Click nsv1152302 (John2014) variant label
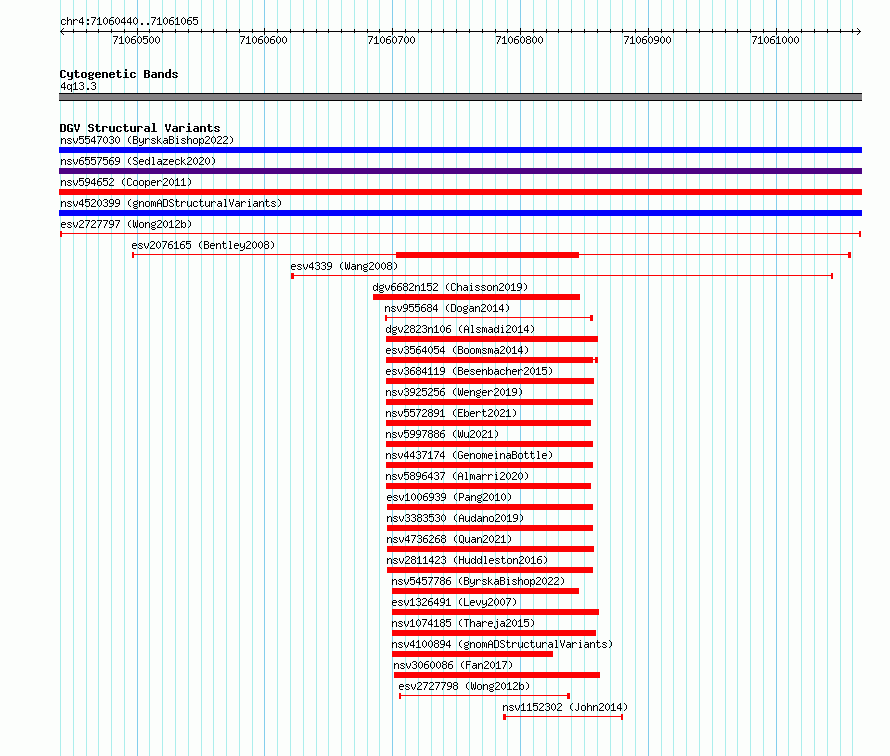 [x=565, y=707]
